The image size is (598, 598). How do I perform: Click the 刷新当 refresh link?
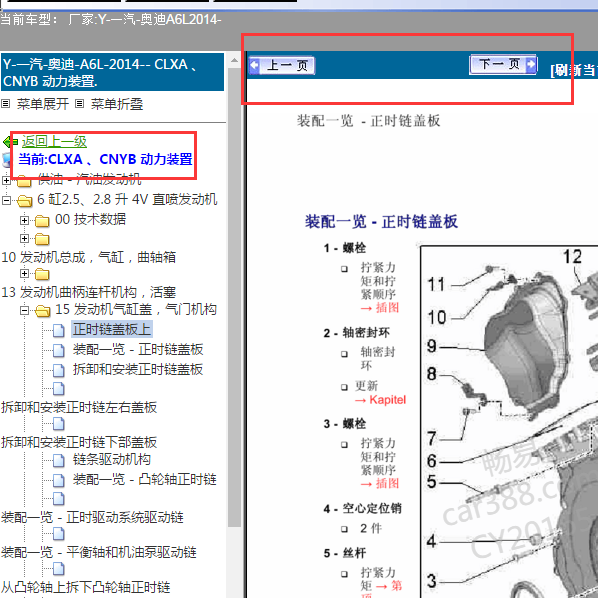[574, 70]
